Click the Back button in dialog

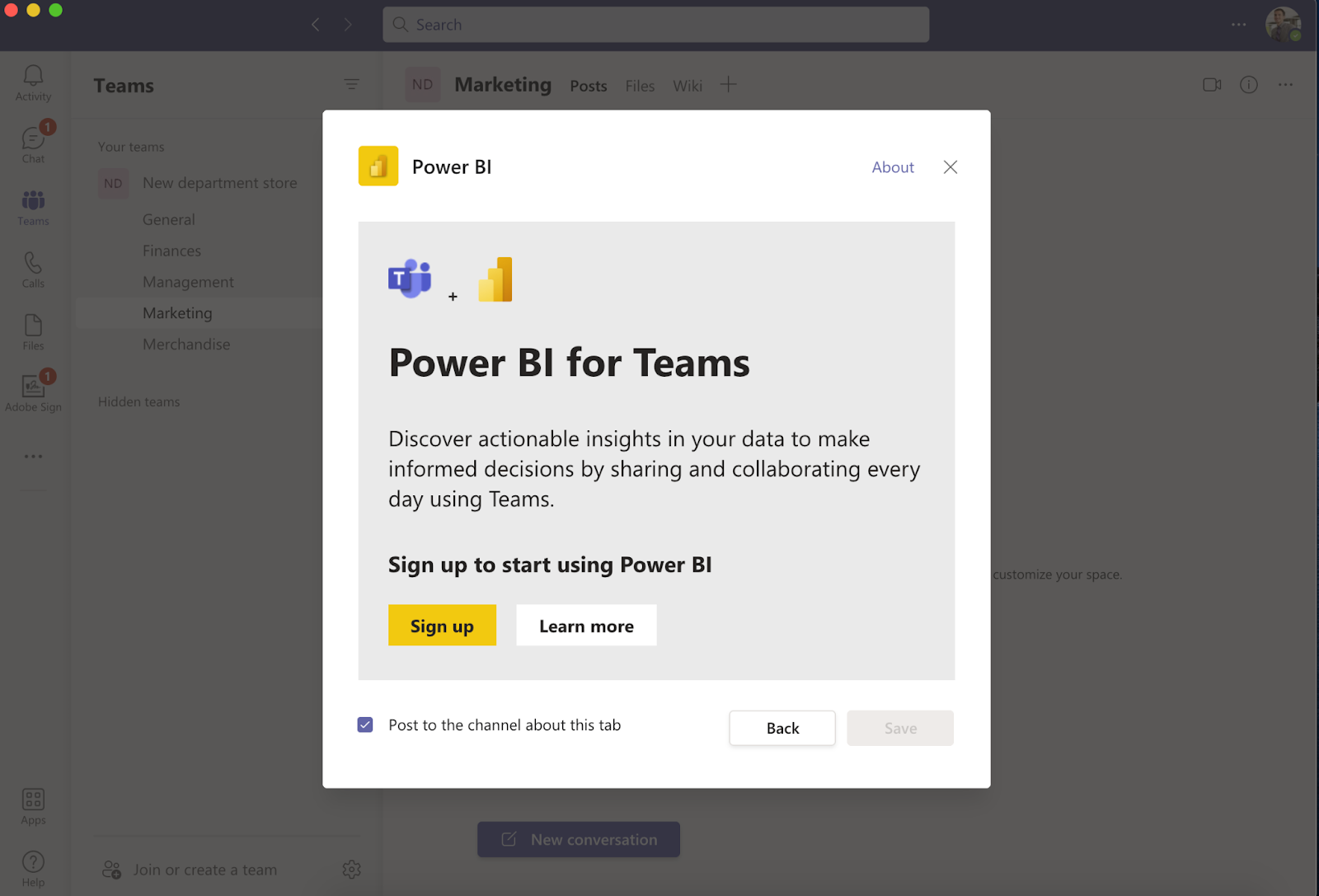coord(782,728)
